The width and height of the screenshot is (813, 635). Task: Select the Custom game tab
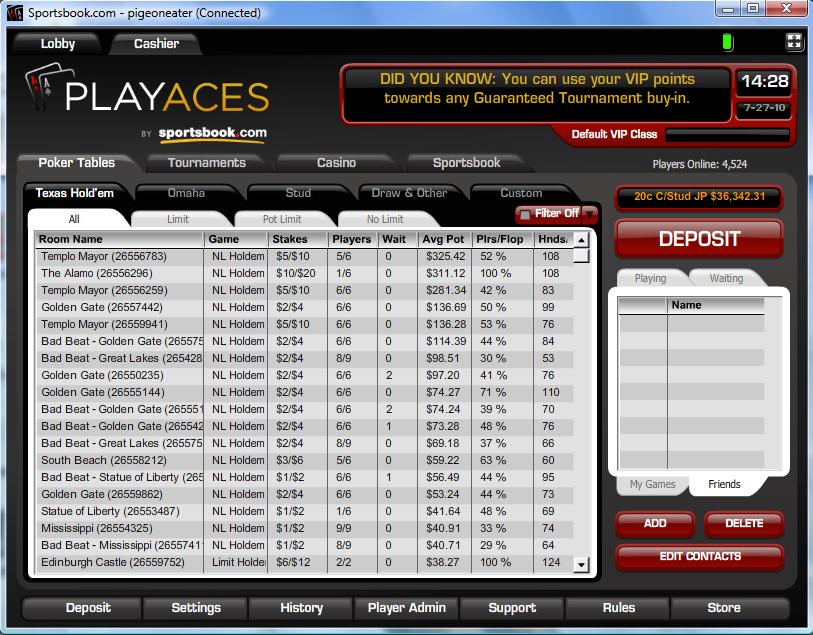click(x=521, y=193)
